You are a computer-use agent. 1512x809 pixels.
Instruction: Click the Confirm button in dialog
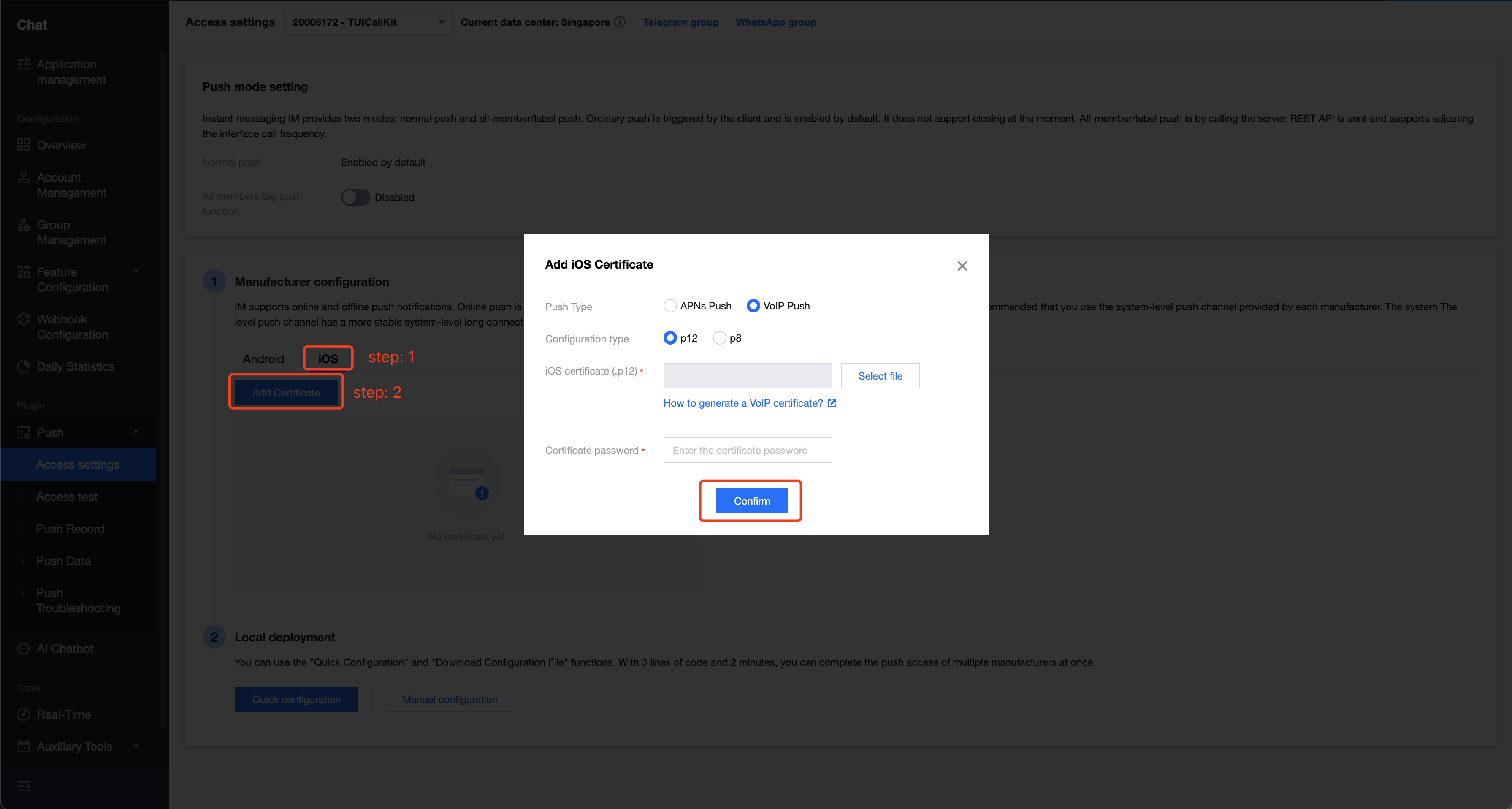coord(751,501)
